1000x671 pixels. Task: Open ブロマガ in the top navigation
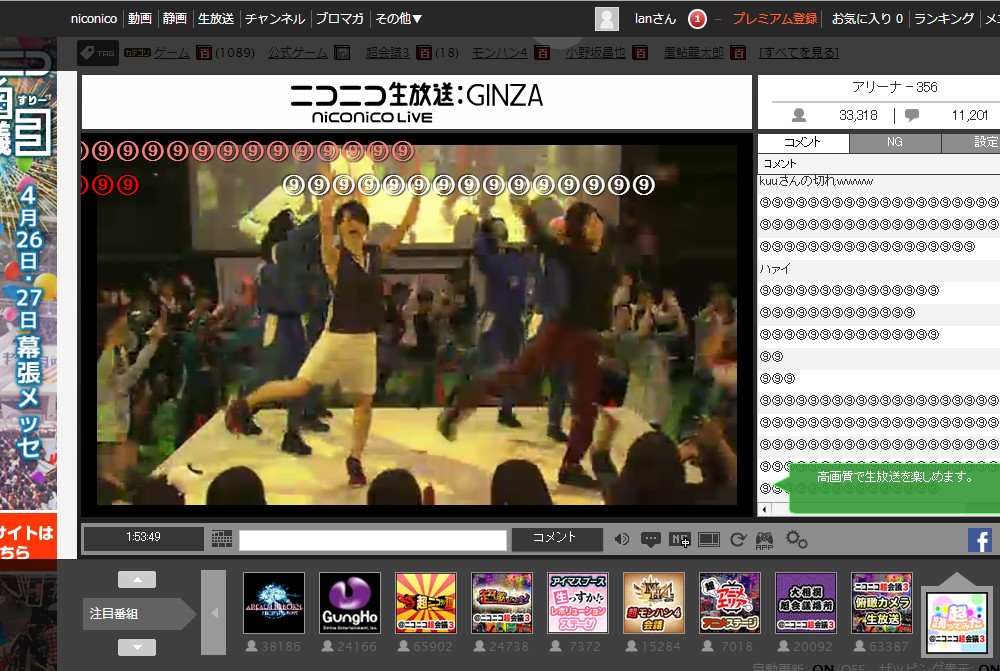[x=339, y=18]
